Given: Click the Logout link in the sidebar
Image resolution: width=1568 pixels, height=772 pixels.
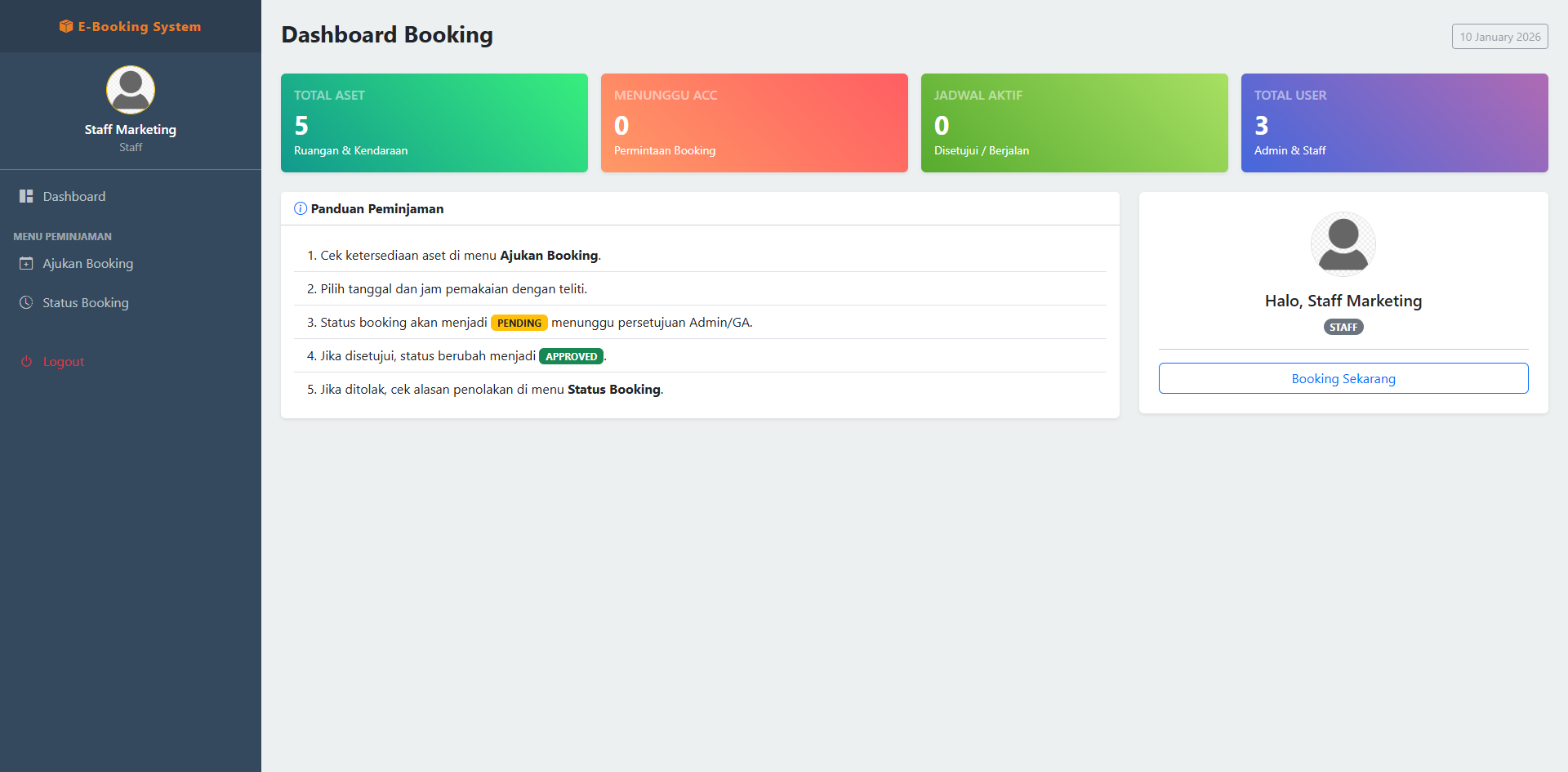Looking at the screenshot, I should pyautogui.click(x=63, y=361).
